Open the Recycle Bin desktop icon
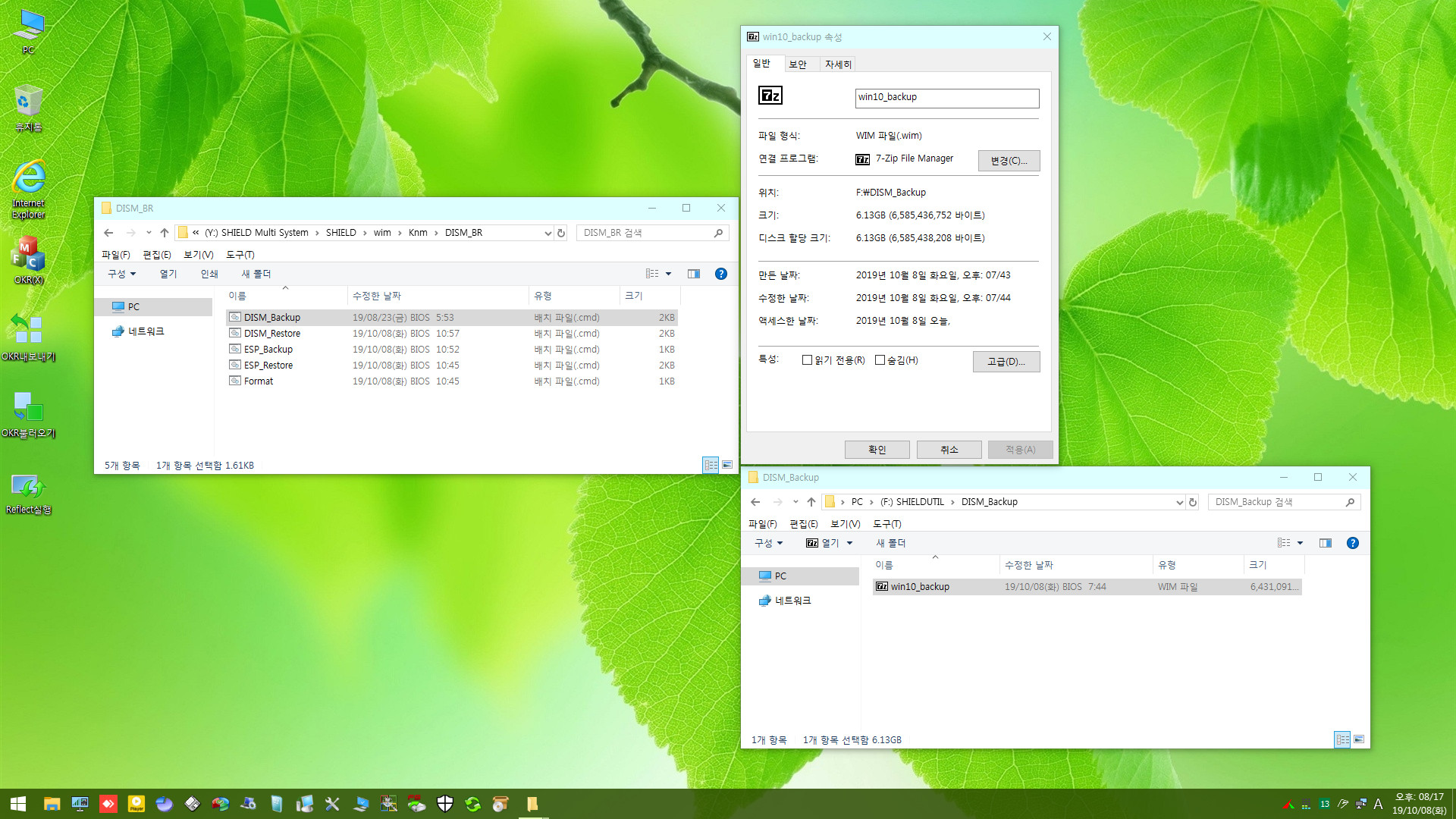This screenshot has width=1456, height=819. pyautogui.click(x=28, y=108)
